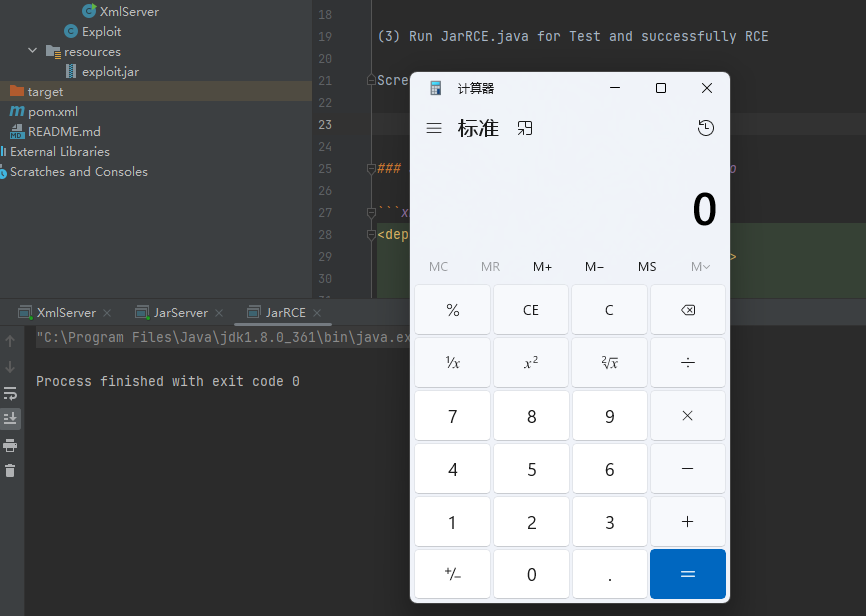Click the fold marker on editor line 28

click(371, 235)
